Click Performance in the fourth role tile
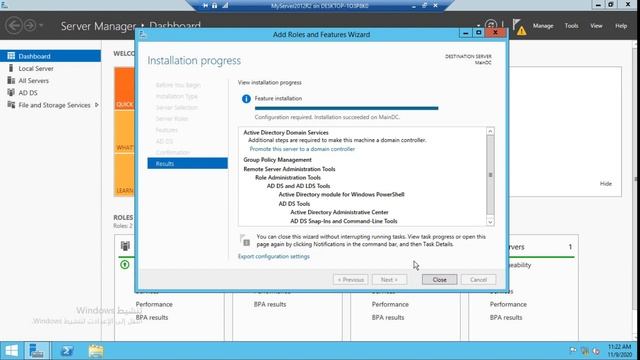This screenshot has width=640, height=360. 508,304
